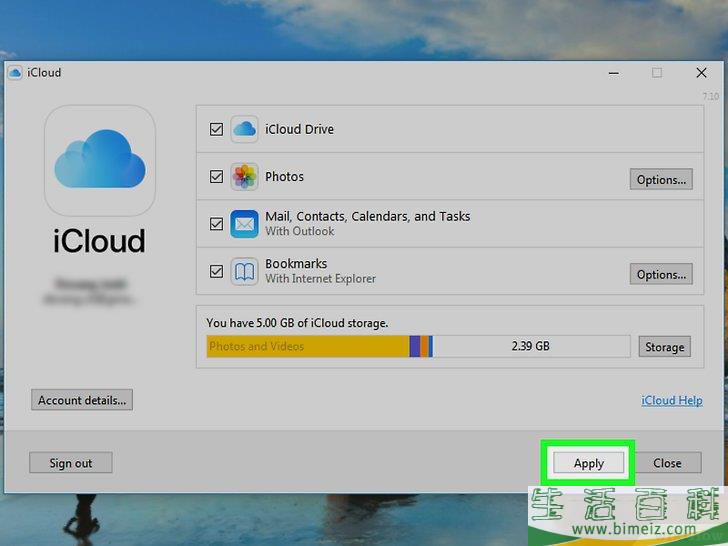This screenshot has width=728, height=546.
Task: Close the iCloud window with X
Action: [701, 73]
